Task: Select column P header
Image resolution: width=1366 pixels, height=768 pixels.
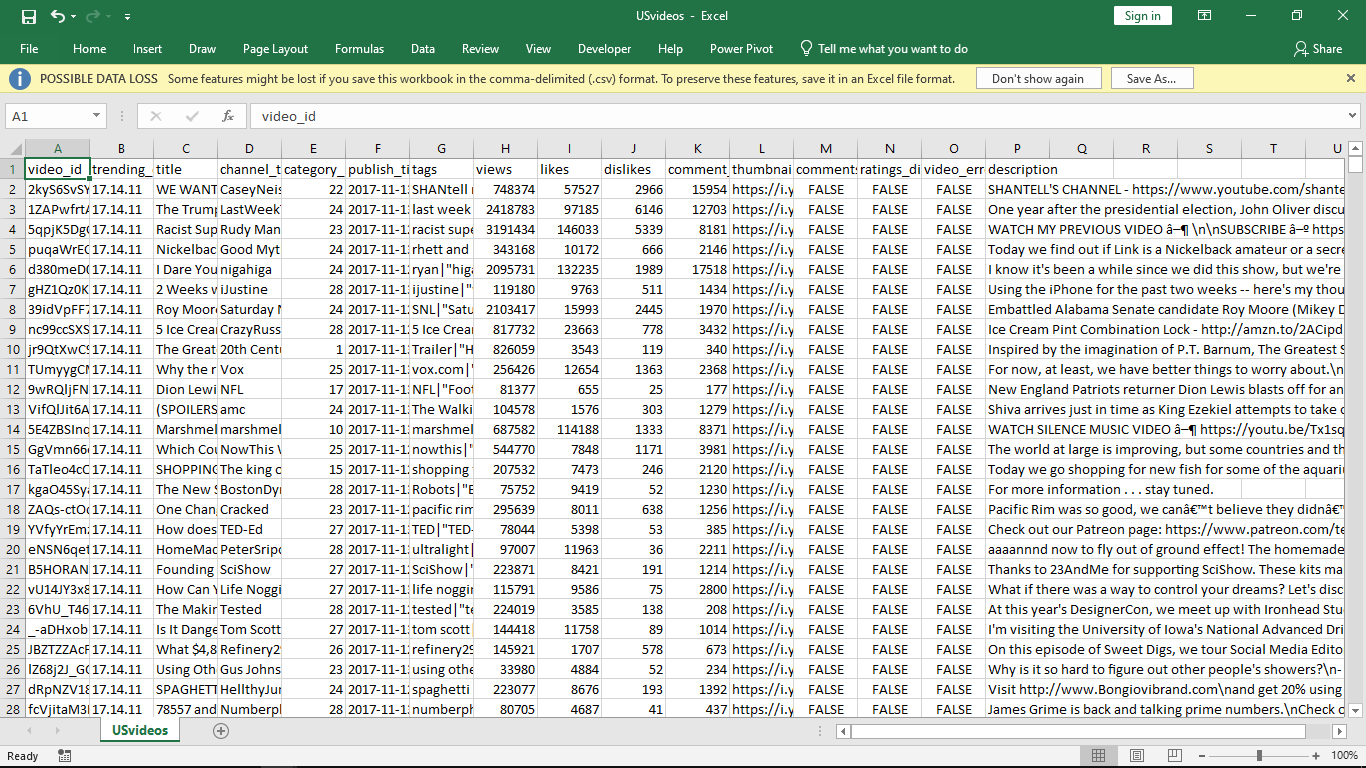Action: click(x=1017, y=149)
